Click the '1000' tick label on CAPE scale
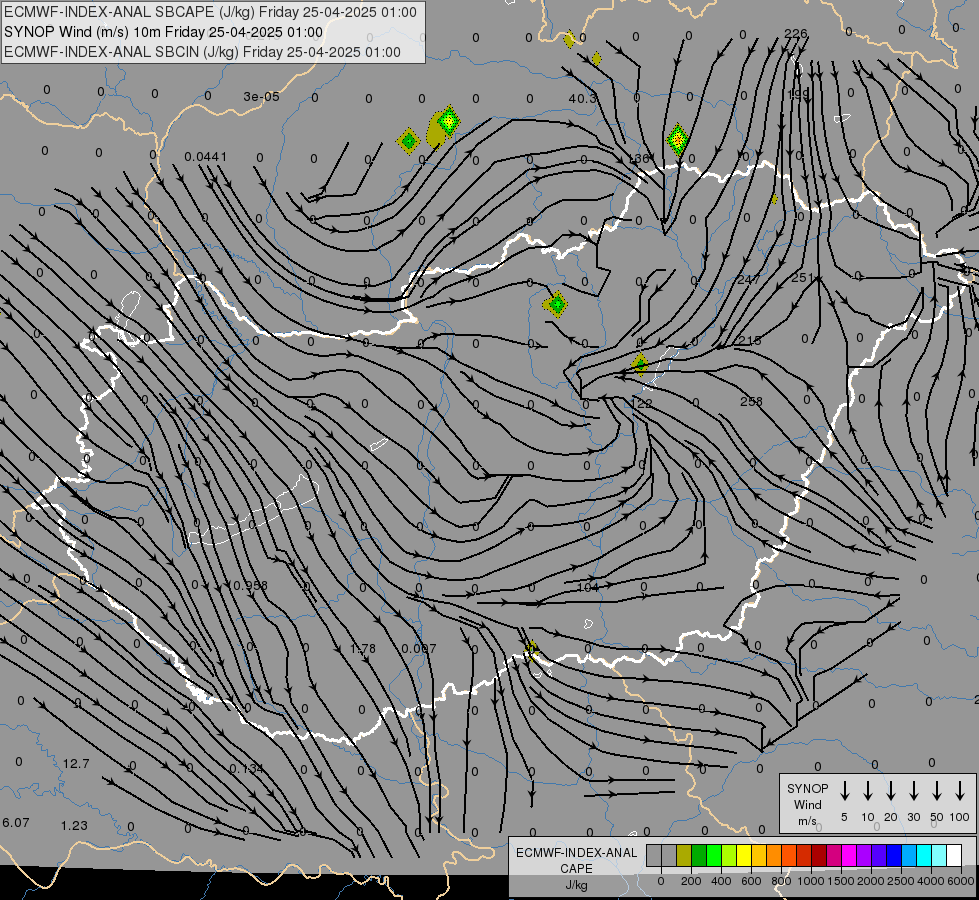The width and height of the screenshot is (979, 900). click(x=811, y=881)
